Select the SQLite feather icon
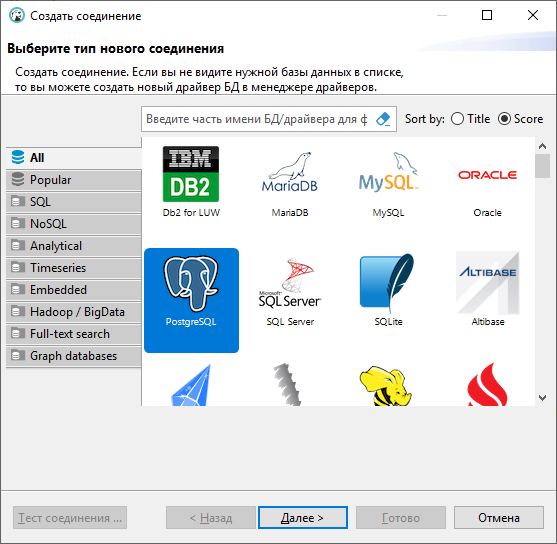The height and width of the screenshot is (544, 557). point(388,283)
